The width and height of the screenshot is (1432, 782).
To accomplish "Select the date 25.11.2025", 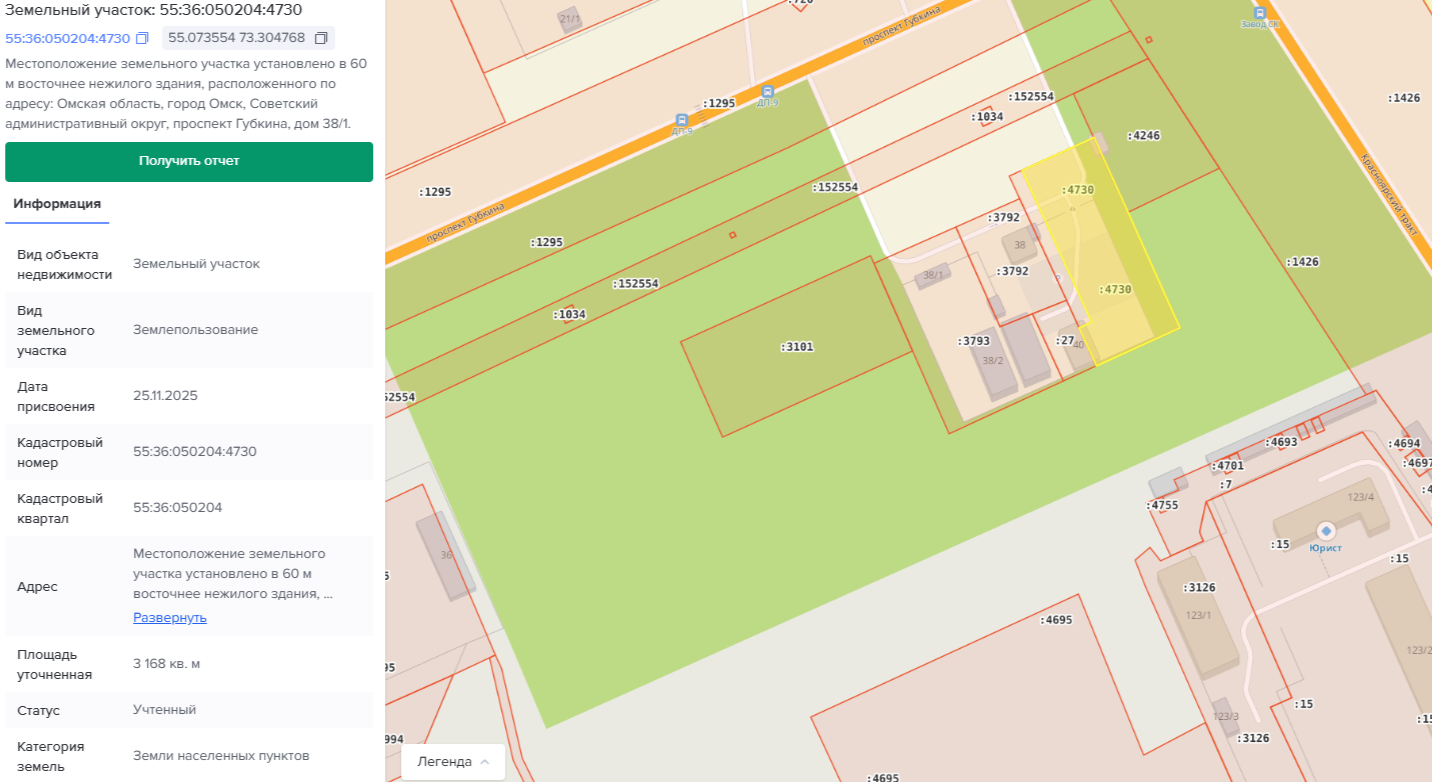I will click(x=165, y=395).
